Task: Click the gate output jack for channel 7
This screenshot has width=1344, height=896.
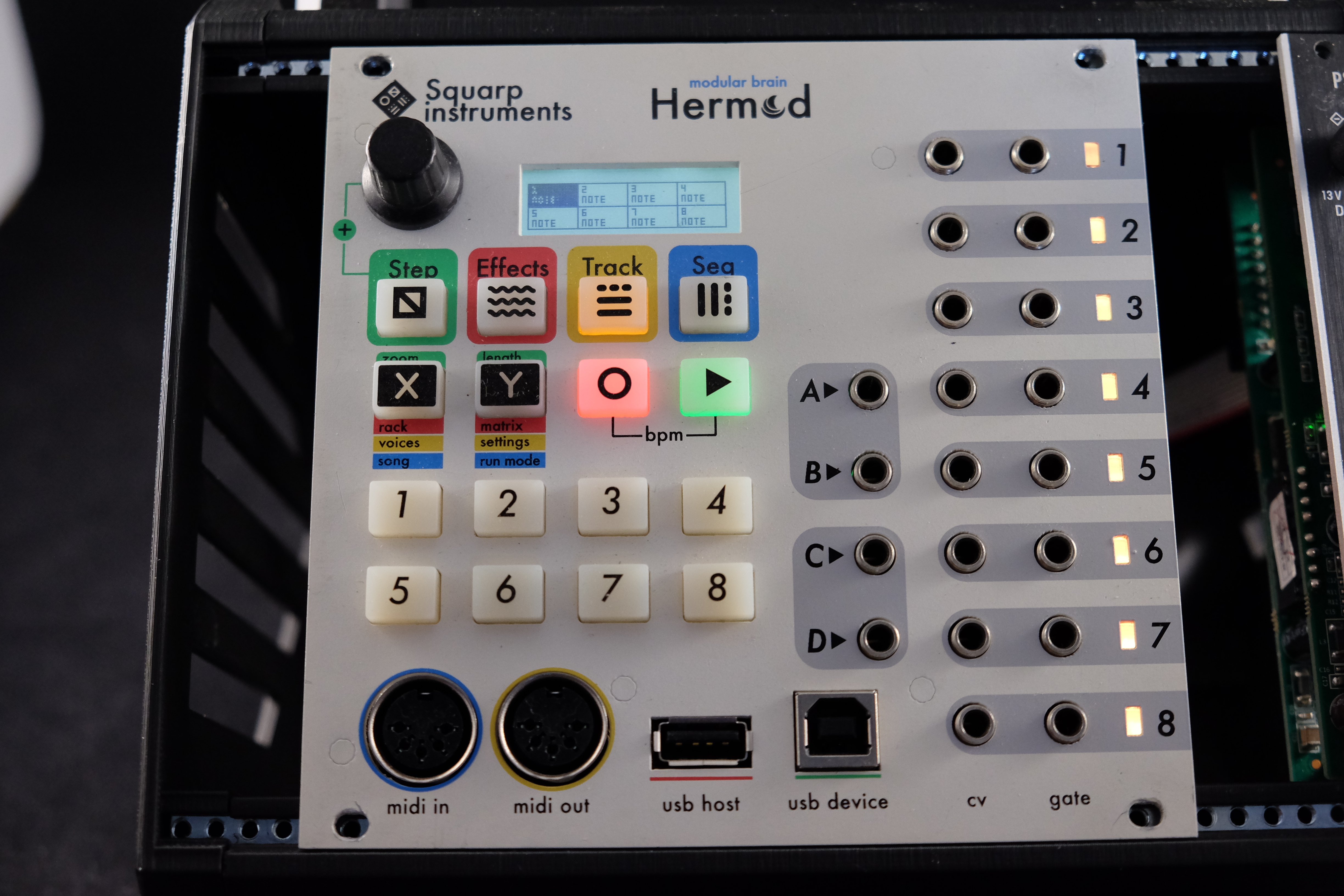Action: tap(1061, 636)
